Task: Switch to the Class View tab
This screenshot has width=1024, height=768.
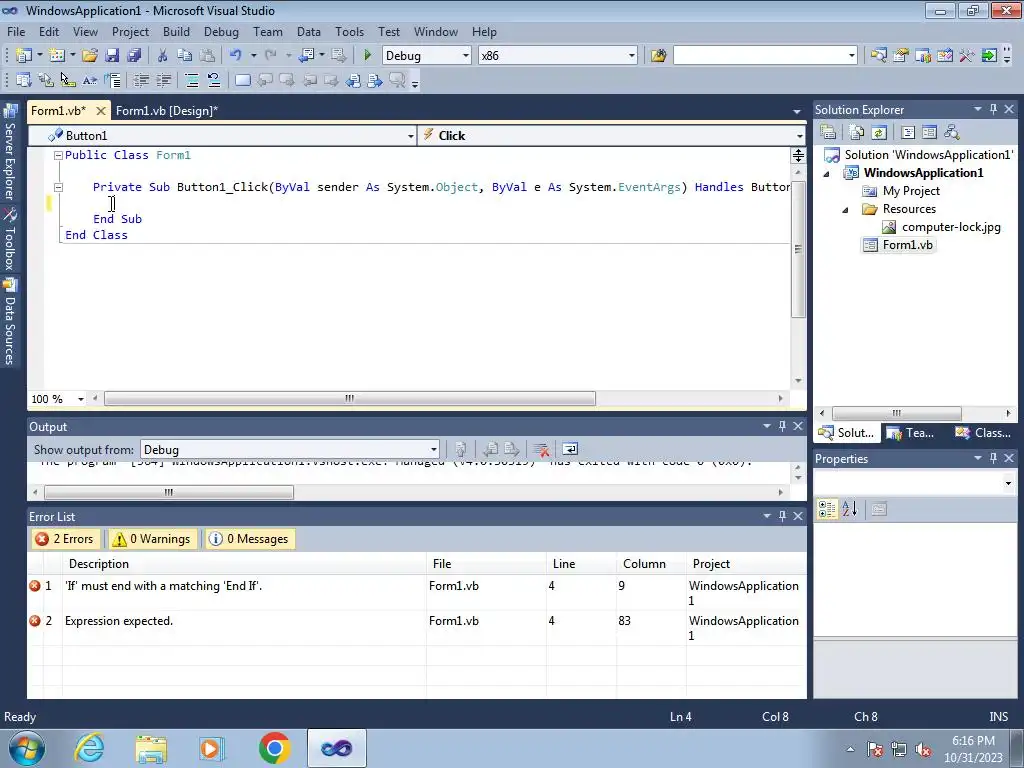Action: (983, 433)
